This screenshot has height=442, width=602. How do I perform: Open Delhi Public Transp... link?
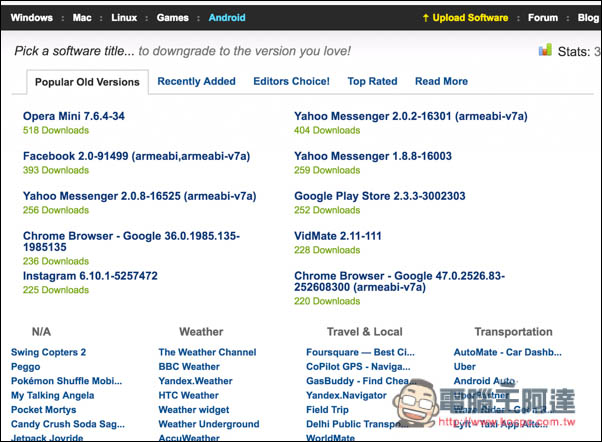[x=357, y=424]
